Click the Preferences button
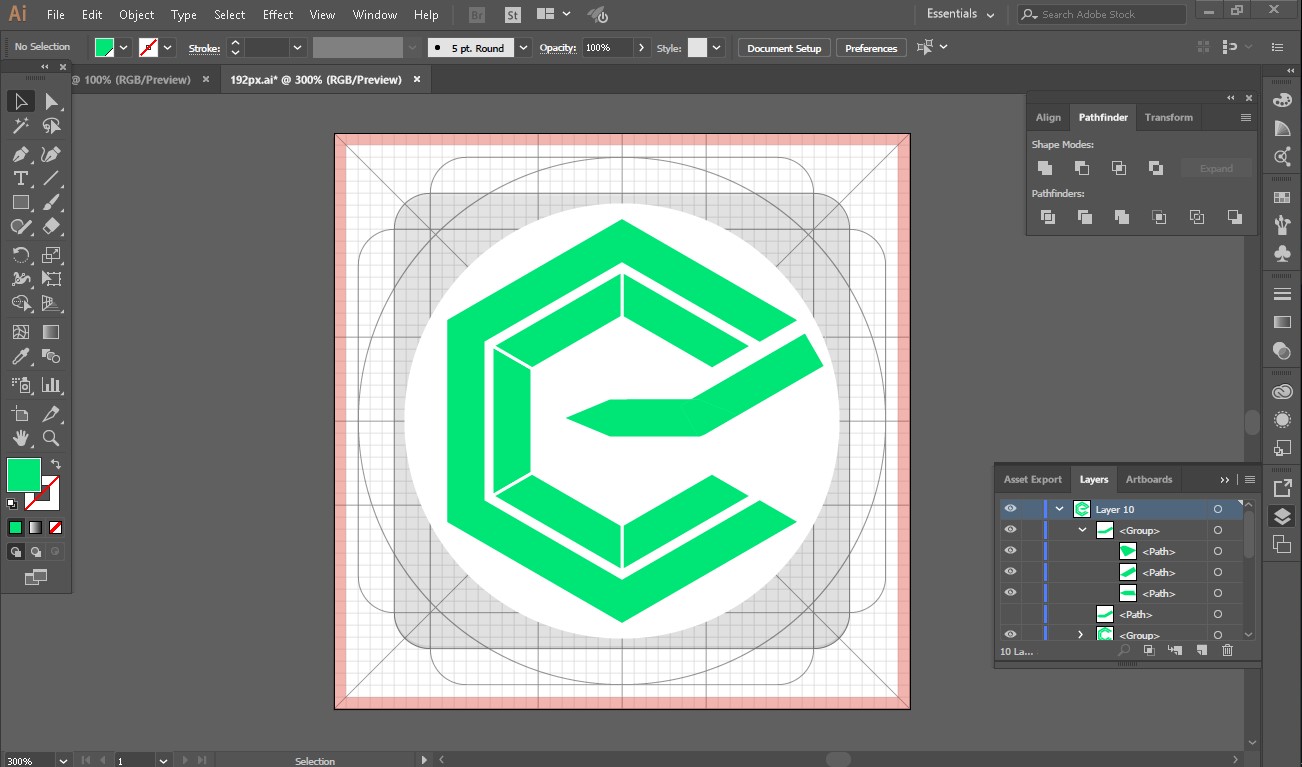This screenshot has width=1302, height=767. point(871,48)
